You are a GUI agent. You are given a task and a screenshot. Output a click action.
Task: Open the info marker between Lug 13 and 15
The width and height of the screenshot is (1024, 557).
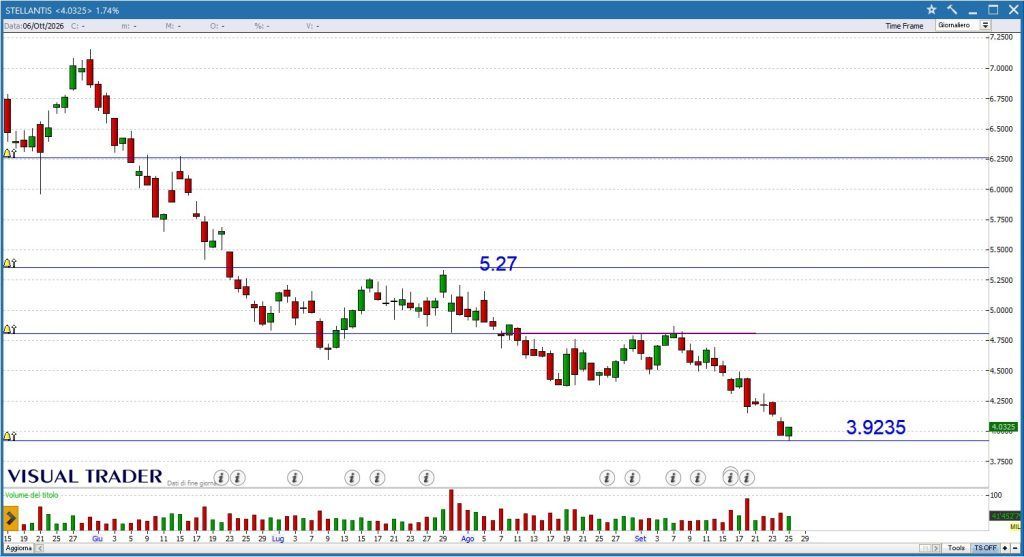point(352,478)
